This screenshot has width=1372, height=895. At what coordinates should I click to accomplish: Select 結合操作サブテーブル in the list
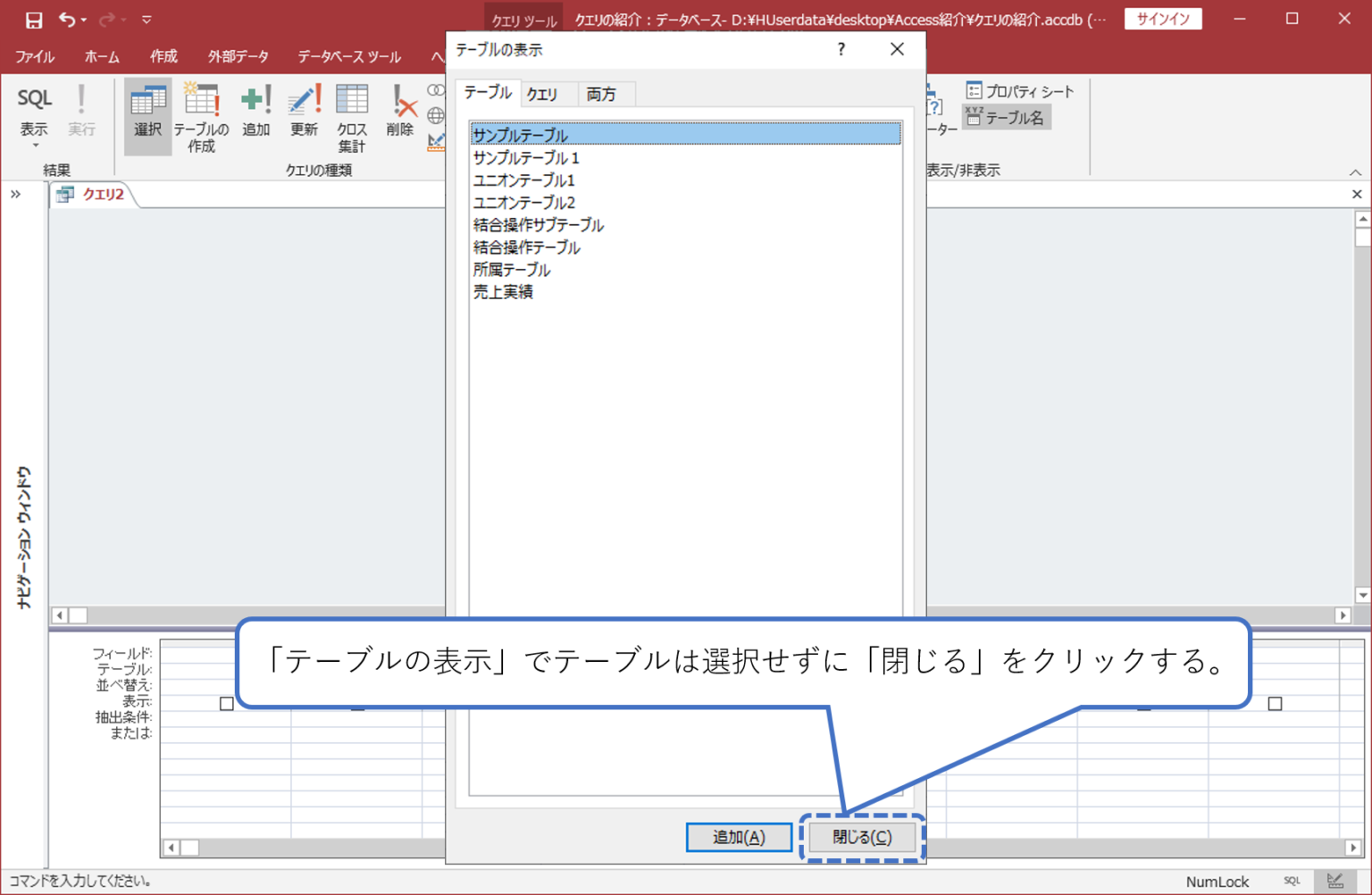pyautogui.click(x=685, y=224)
